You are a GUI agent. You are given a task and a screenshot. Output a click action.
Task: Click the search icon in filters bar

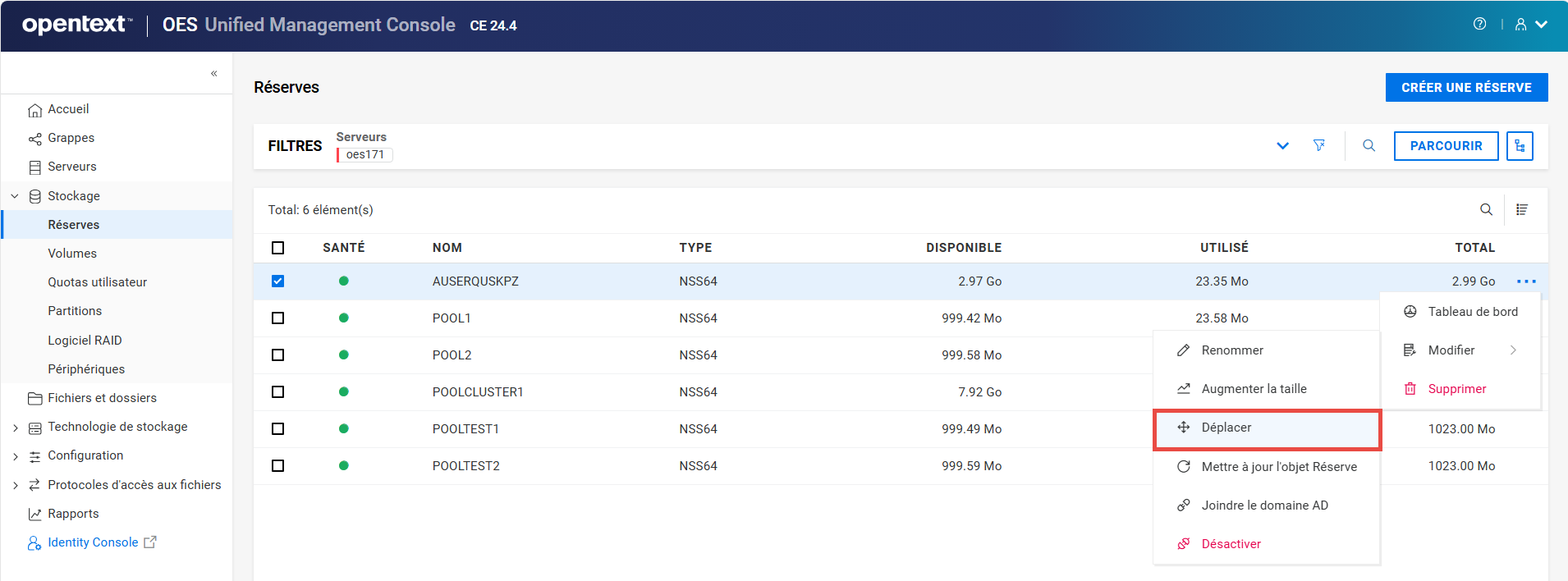(x=1369, y=145)
